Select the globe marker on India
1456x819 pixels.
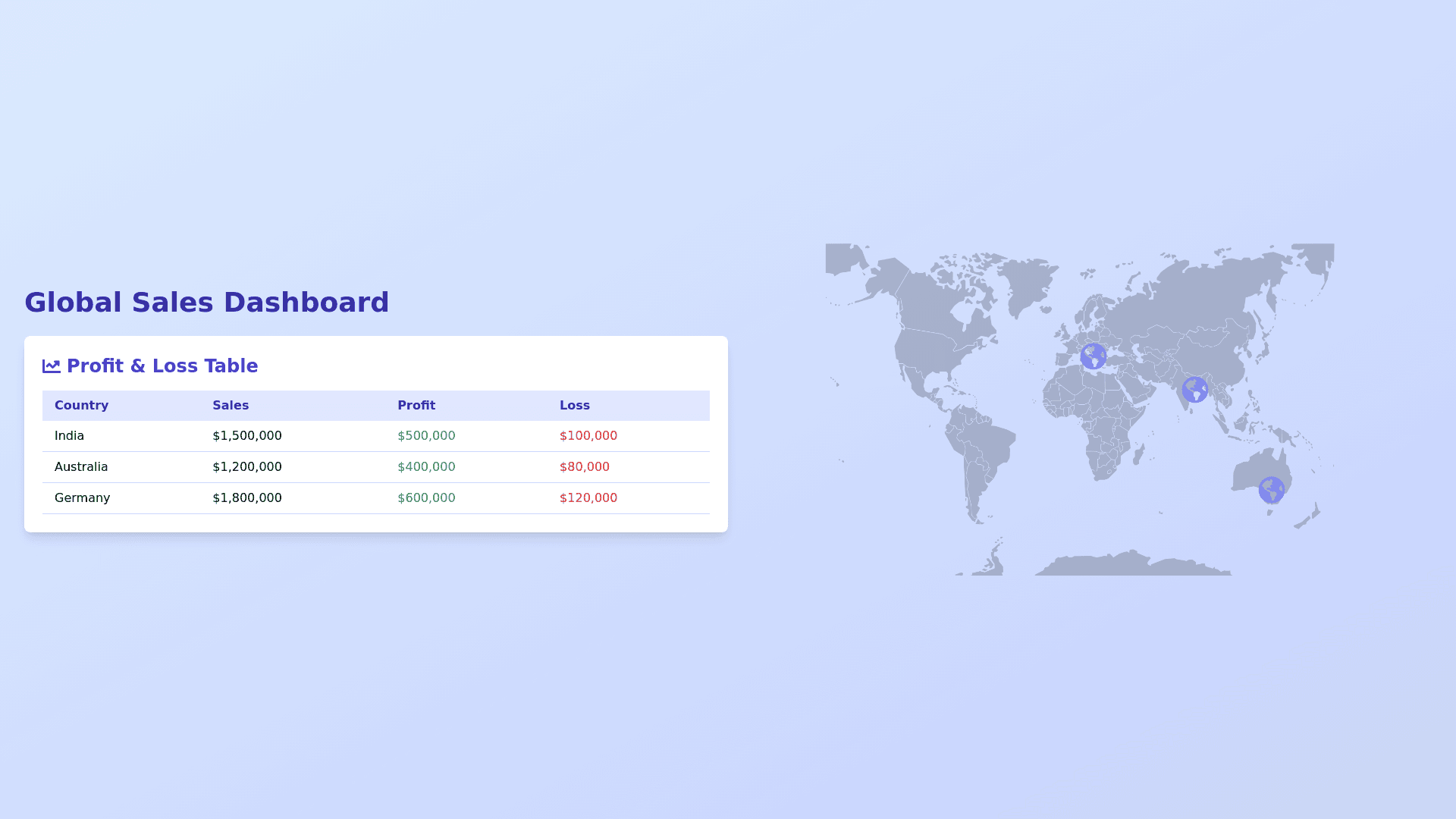tap(1194, 390)
